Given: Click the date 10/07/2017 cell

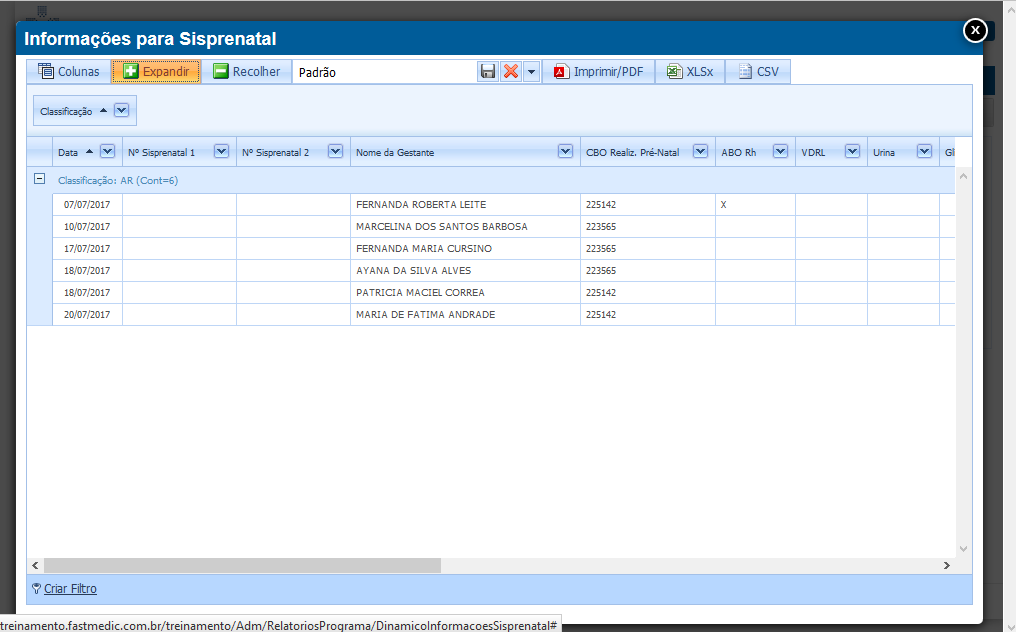Looking at the screenshot, I should [87, 226].
